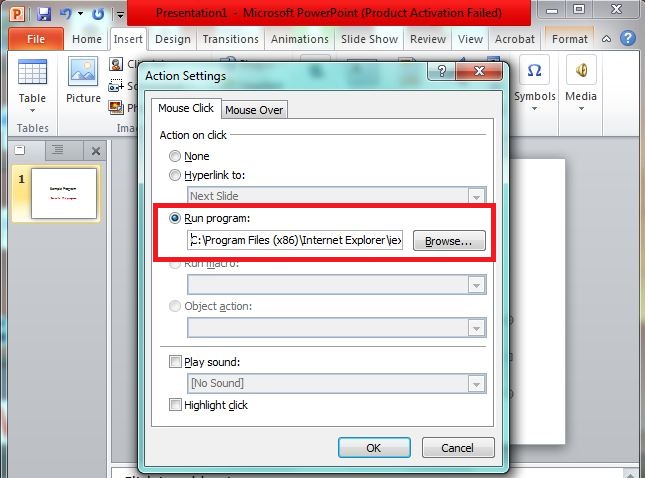Switch to the Slides thumbnail pane tab

20,150
